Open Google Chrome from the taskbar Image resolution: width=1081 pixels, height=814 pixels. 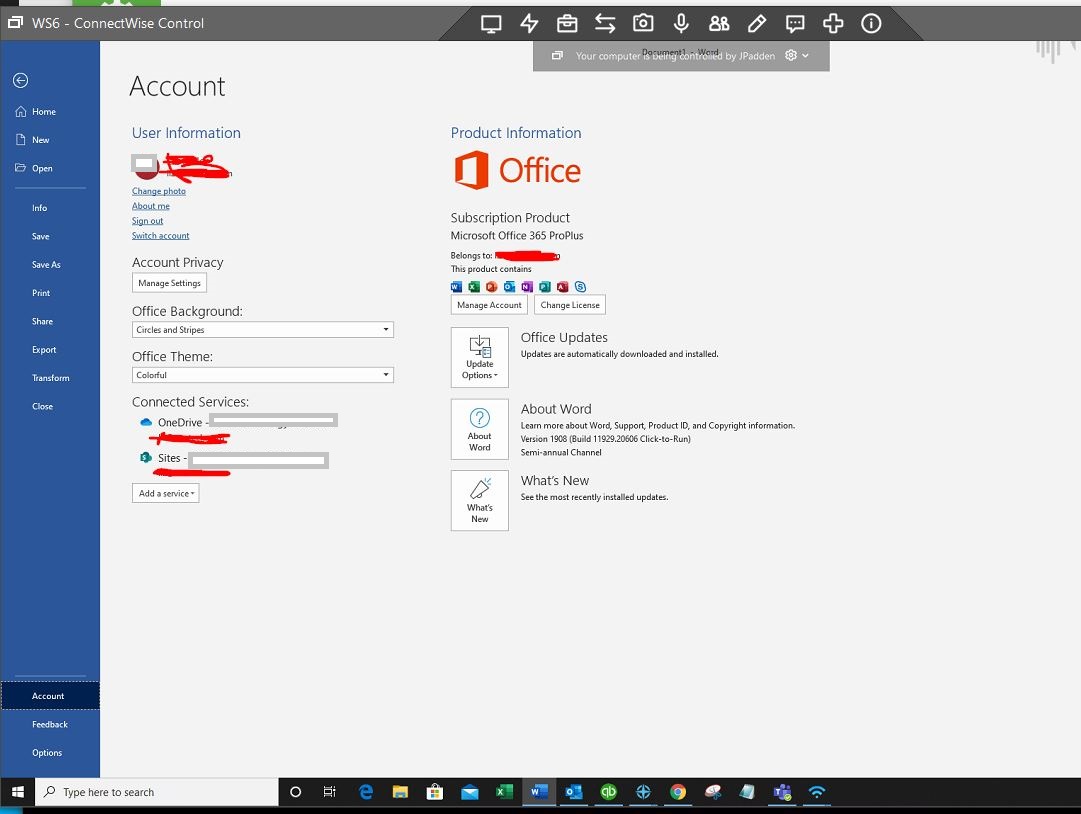click(x=678, y=792)
